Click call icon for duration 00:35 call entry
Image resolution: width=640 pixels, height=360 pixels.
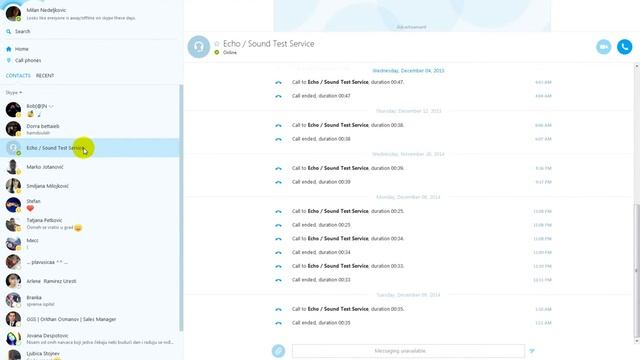tap(278, 309)
